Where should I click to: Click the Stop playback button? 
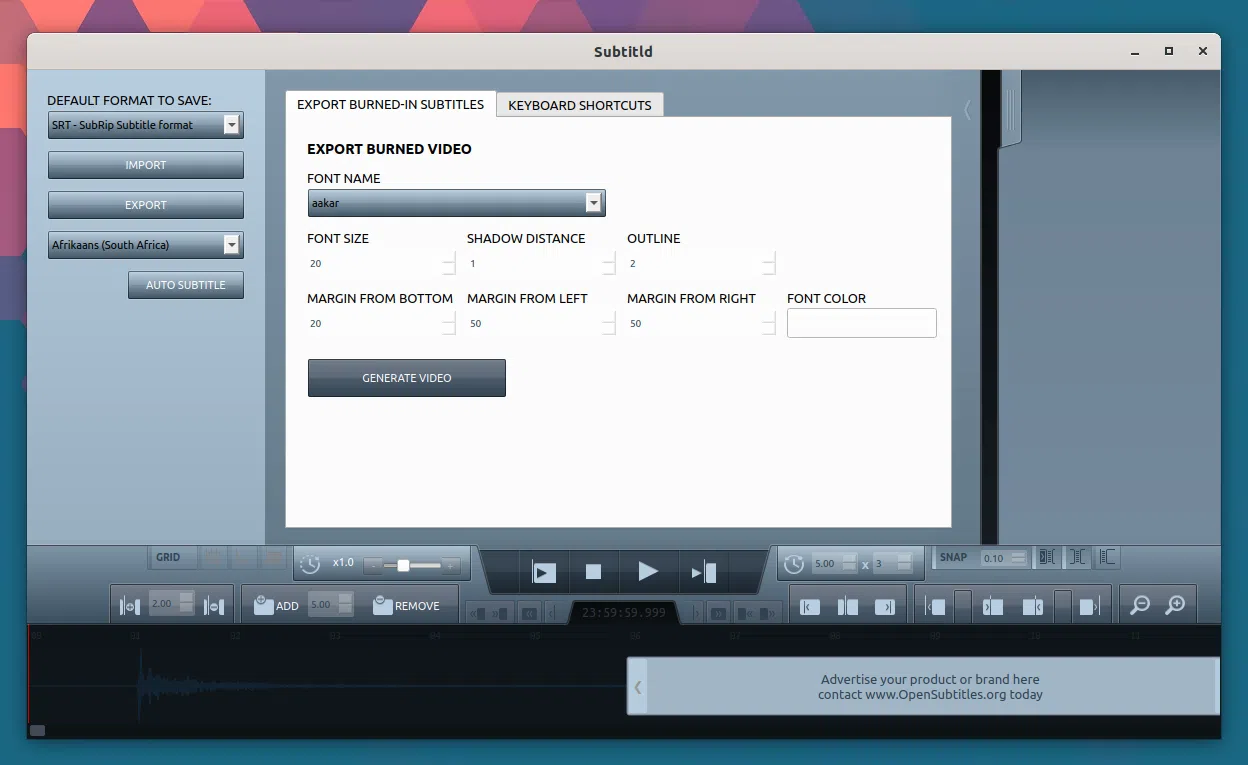tap(593, 572)
